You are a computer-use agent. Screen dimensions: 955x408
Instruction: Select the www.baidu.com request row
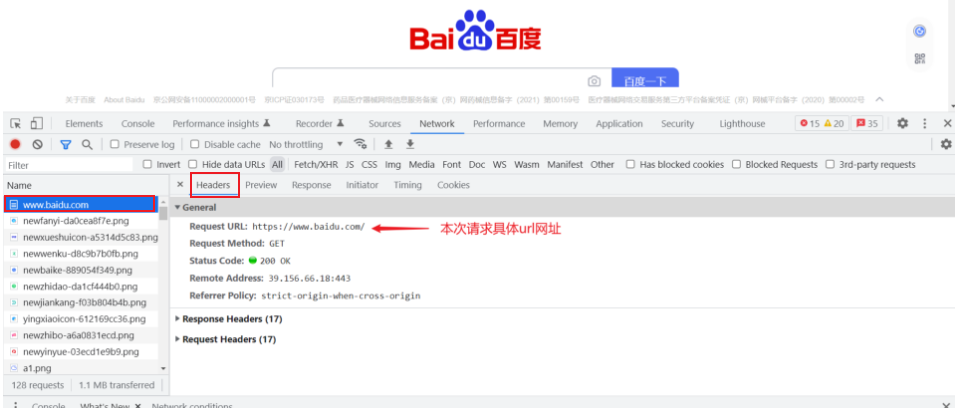[x=82, y=205]
